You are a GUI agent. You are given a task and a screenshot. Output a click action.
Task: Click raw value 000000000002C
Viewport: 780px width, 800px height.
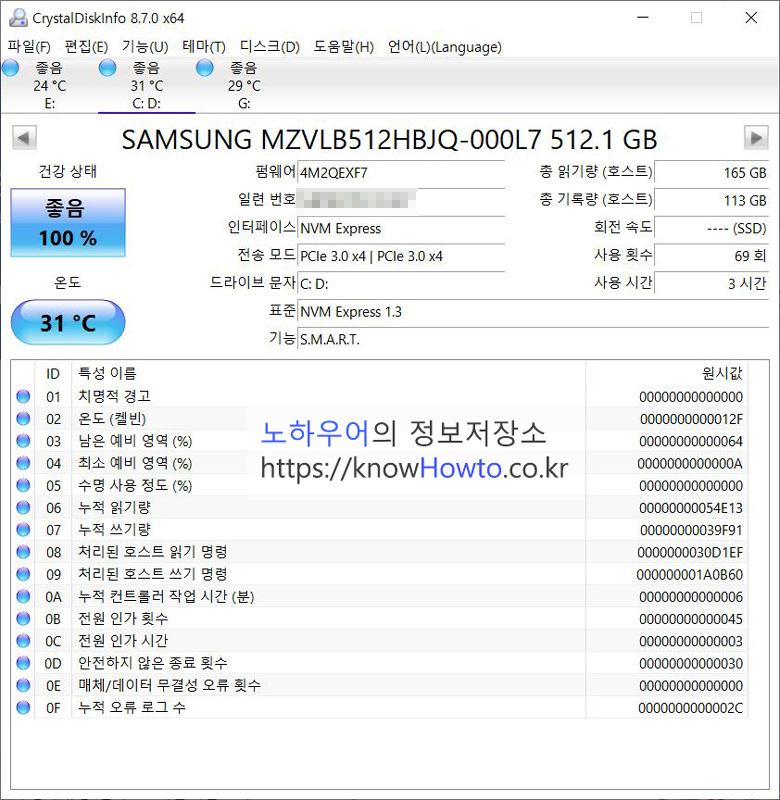(x=691, y=708)
